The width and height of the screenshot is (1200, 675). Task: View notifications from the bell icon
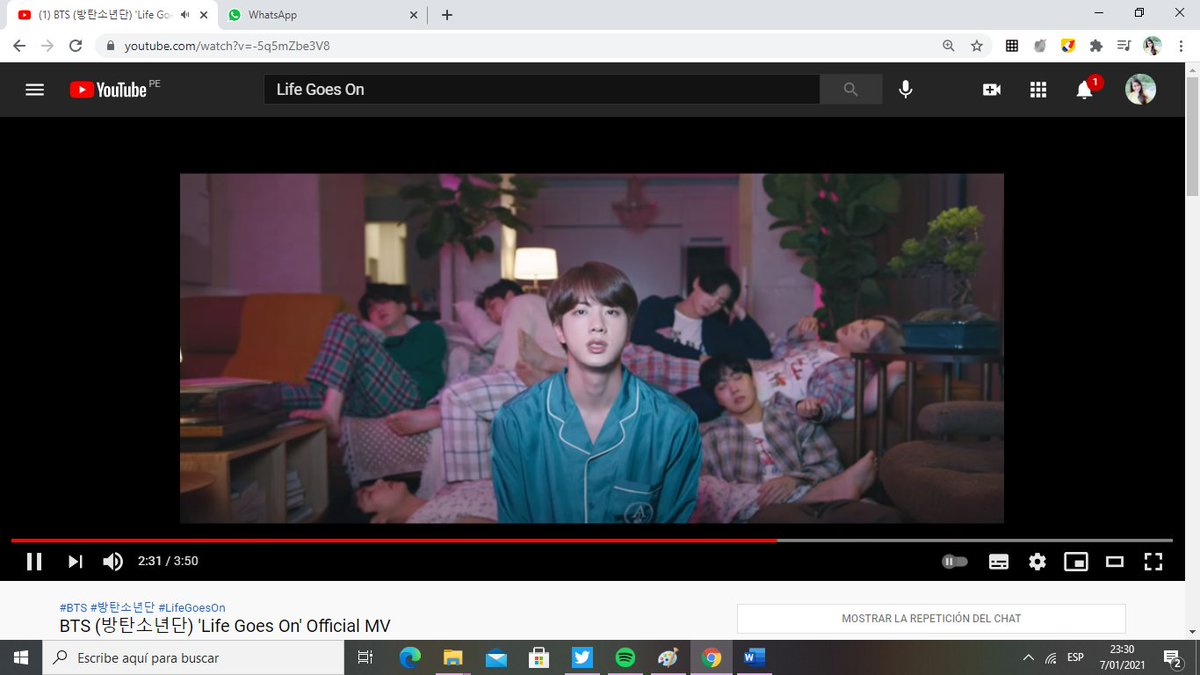(x=1085, y=89)
